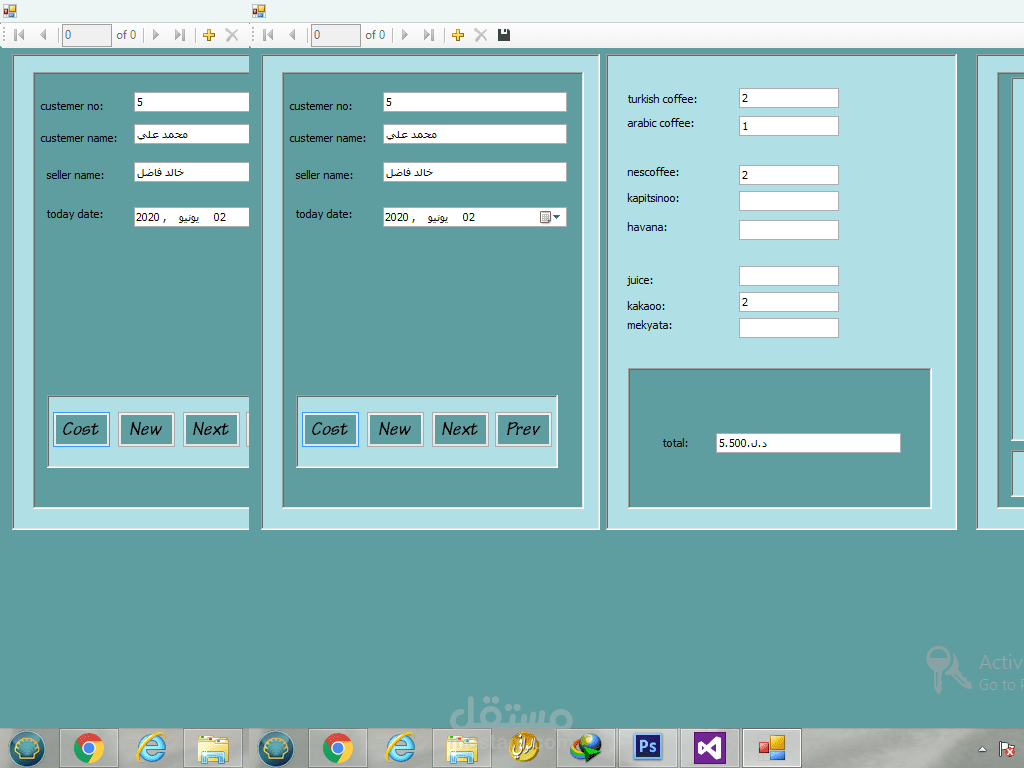Click the empty kapitsinoo field

point(788,201)
